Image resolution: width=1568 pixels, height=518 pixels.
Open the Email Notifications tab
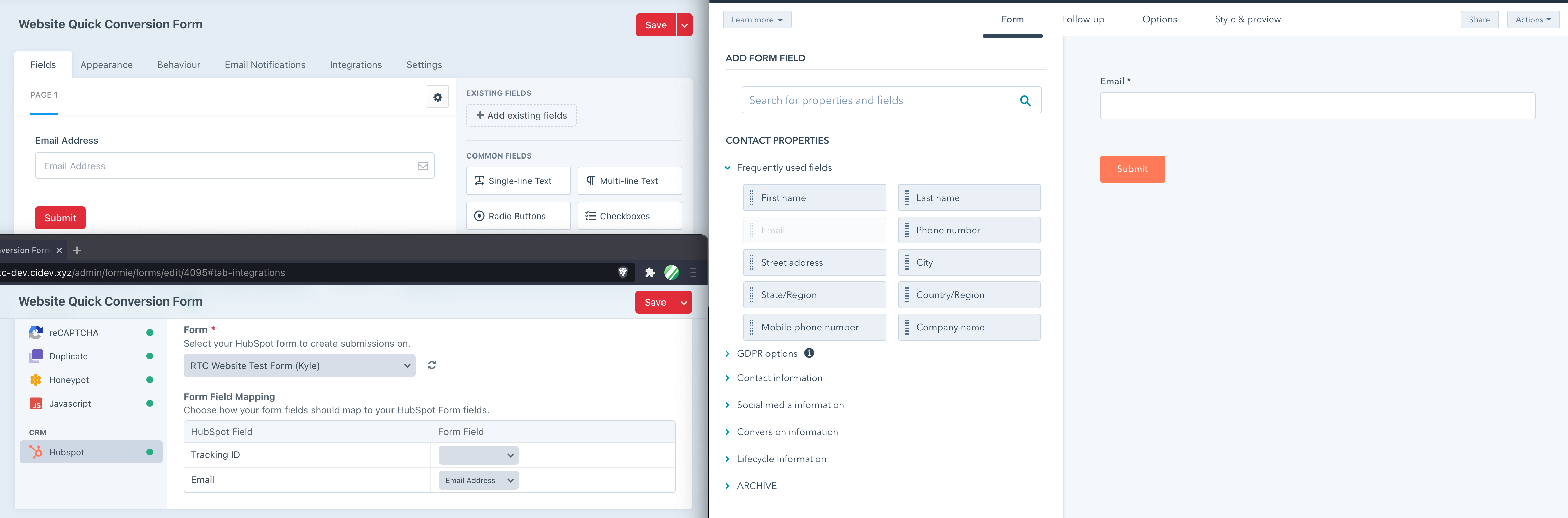(265, 64)
